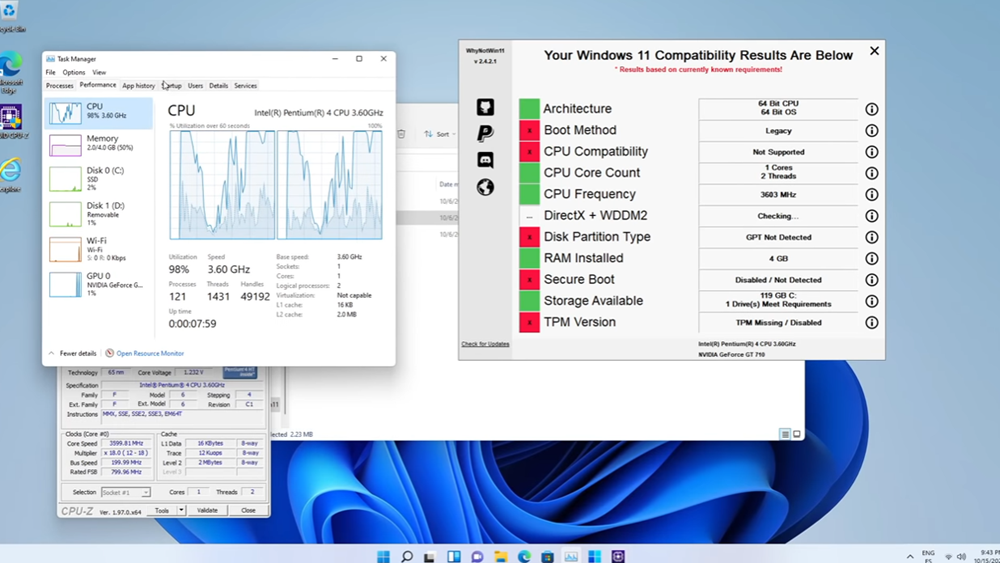Show info for Secure Boot result

pos(871,280)
